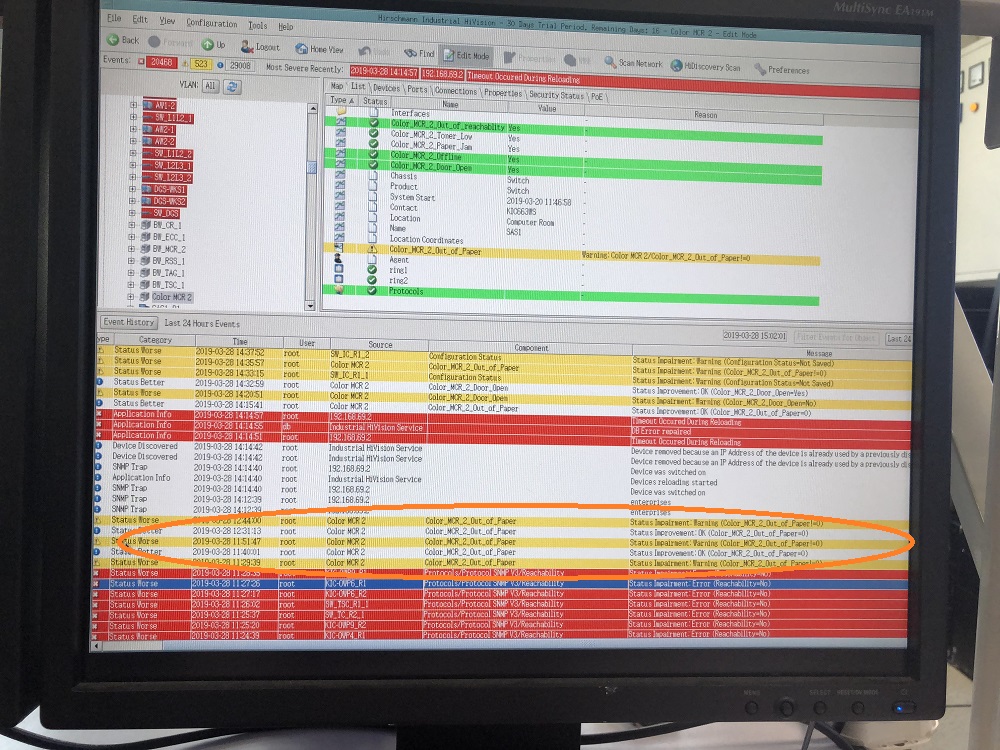Click the VLAN All button

click(x=210, y=87)
